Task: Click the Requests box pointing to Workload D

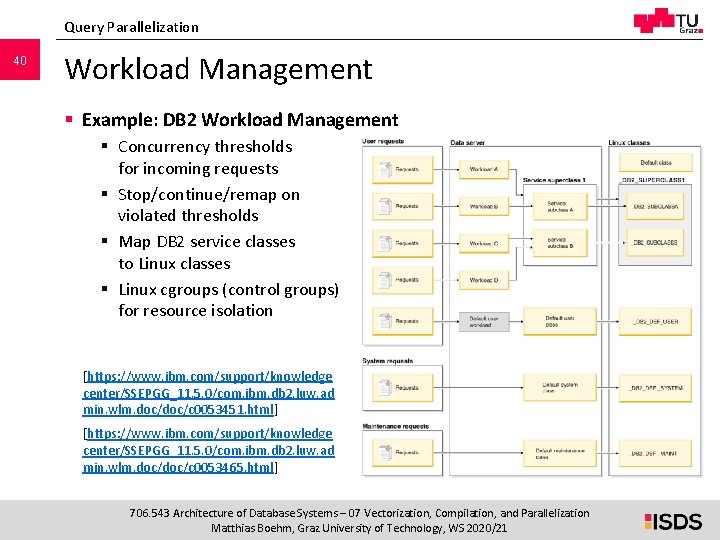Action: 402,280
